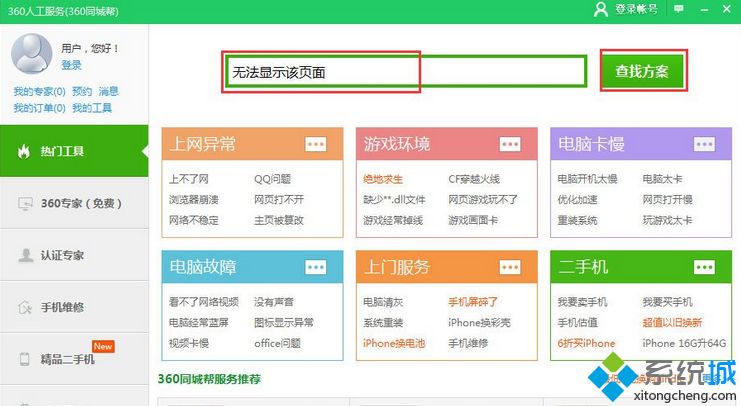The width and height of the screenshot is (741, 406).
Task: Open more options on 上门服务 card
Action: point(510,267)
